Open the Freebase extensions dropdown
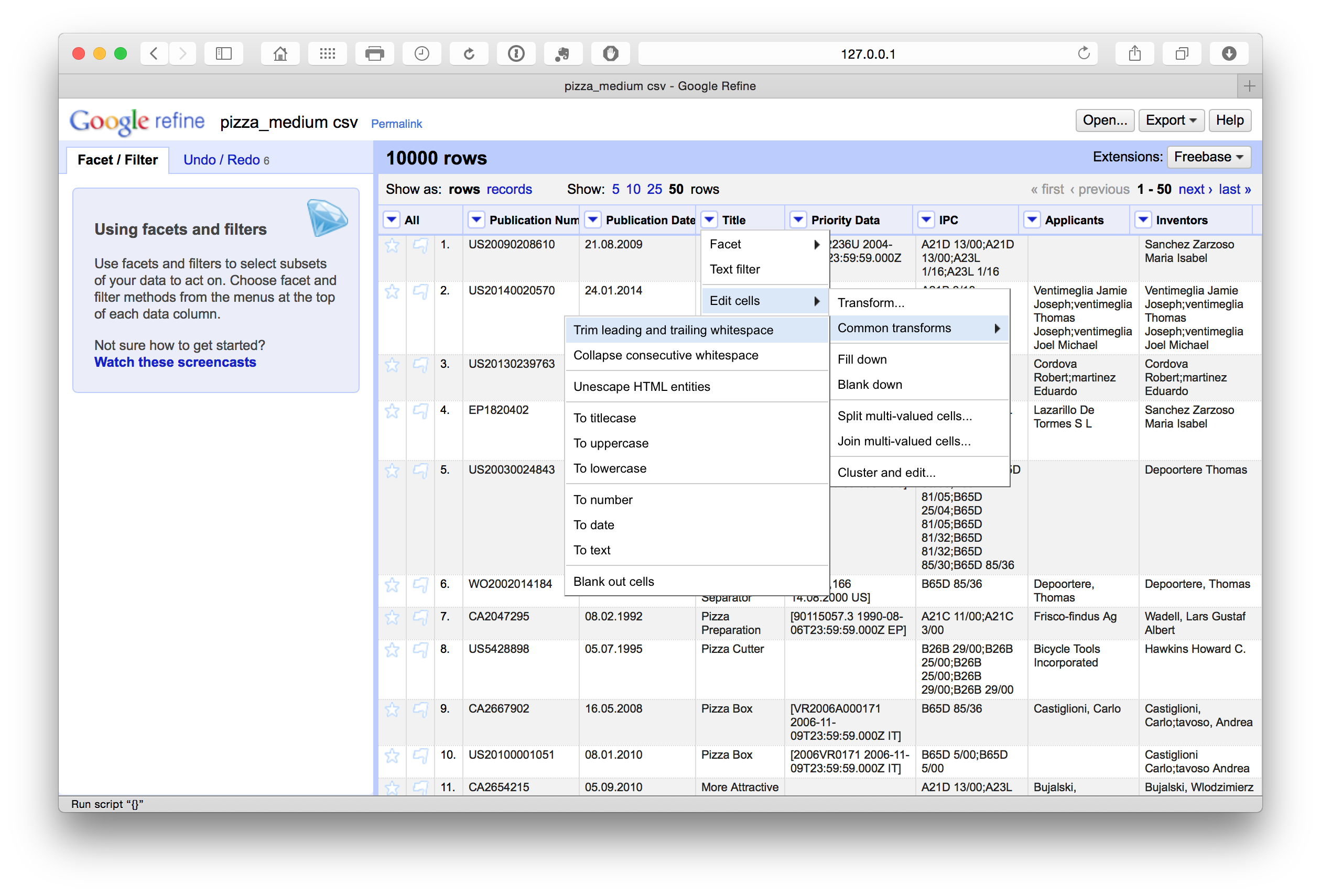This screenshot has height=896, width=1321. point(1208,157)
